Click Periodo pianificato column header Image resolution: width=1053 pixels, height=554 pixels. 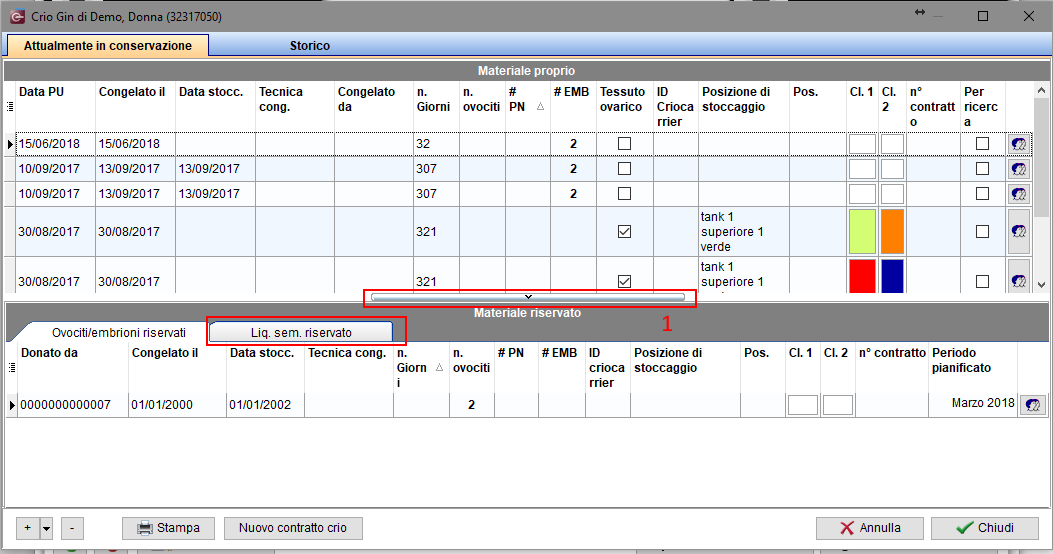(973, 368)
